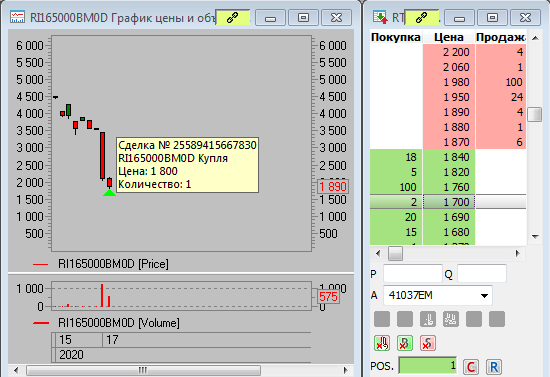
Task: Select the 1 950 ask price cell
Action: click(449, 97)
